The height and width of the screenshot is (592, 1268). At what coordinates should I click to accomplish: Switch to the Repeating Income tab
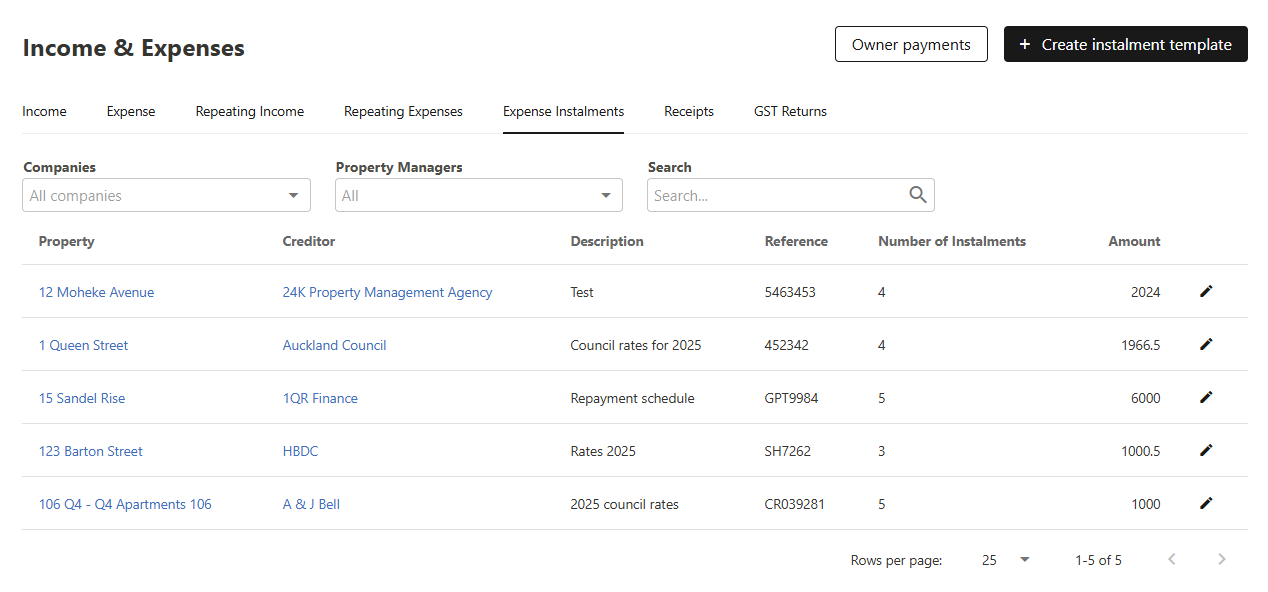click(x=249, y=112)
